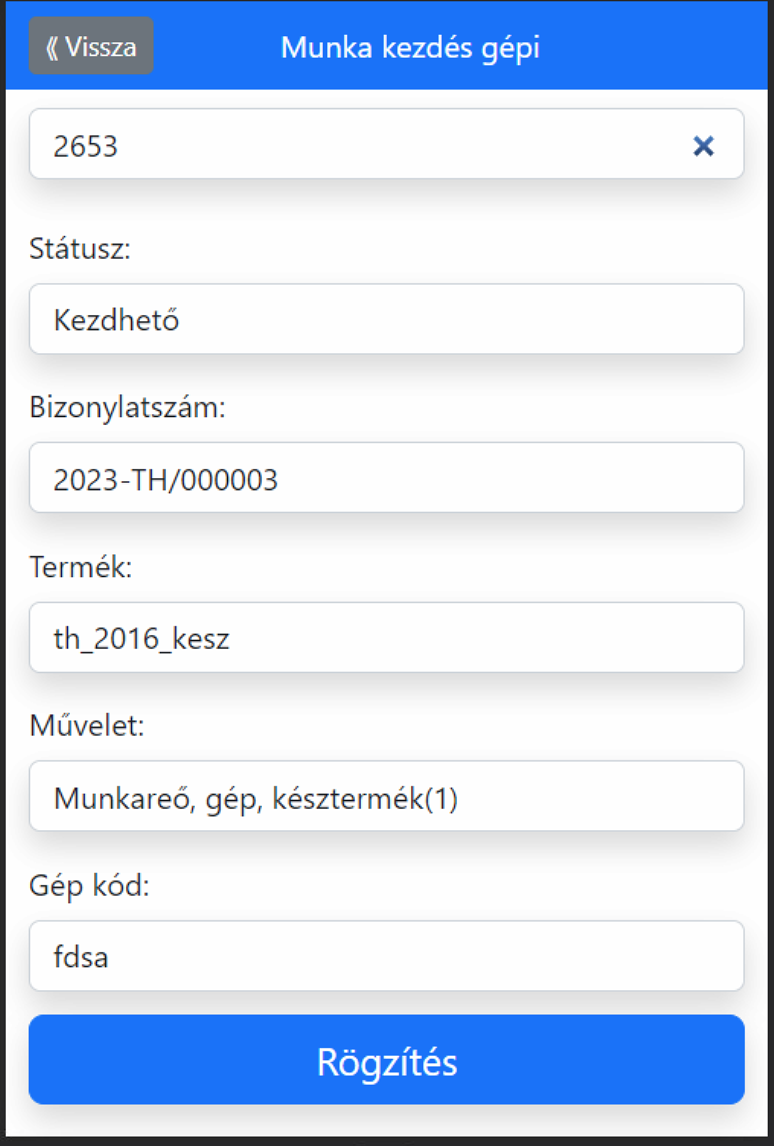Clear the 2653 search field
This screenshot has width=774, height=1146.
[704, 146]
